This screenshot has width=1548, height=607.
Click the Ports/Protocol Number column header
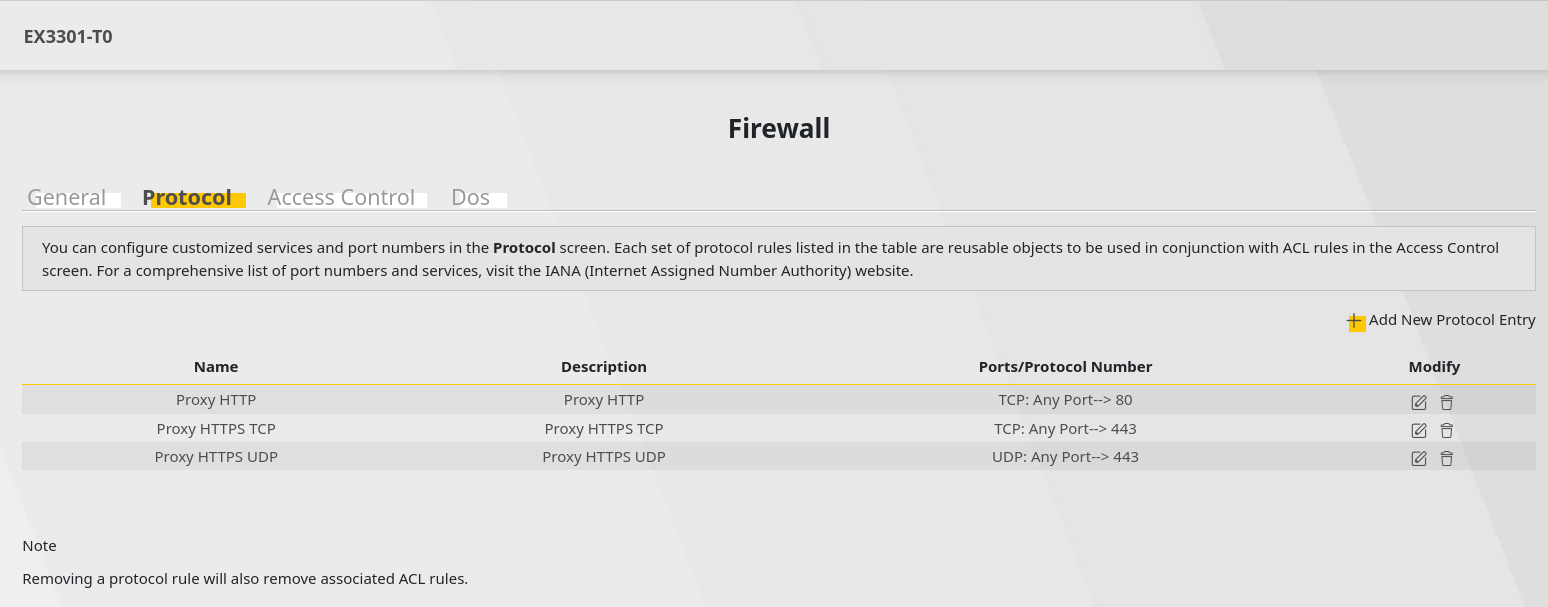tap(1065, 367)
